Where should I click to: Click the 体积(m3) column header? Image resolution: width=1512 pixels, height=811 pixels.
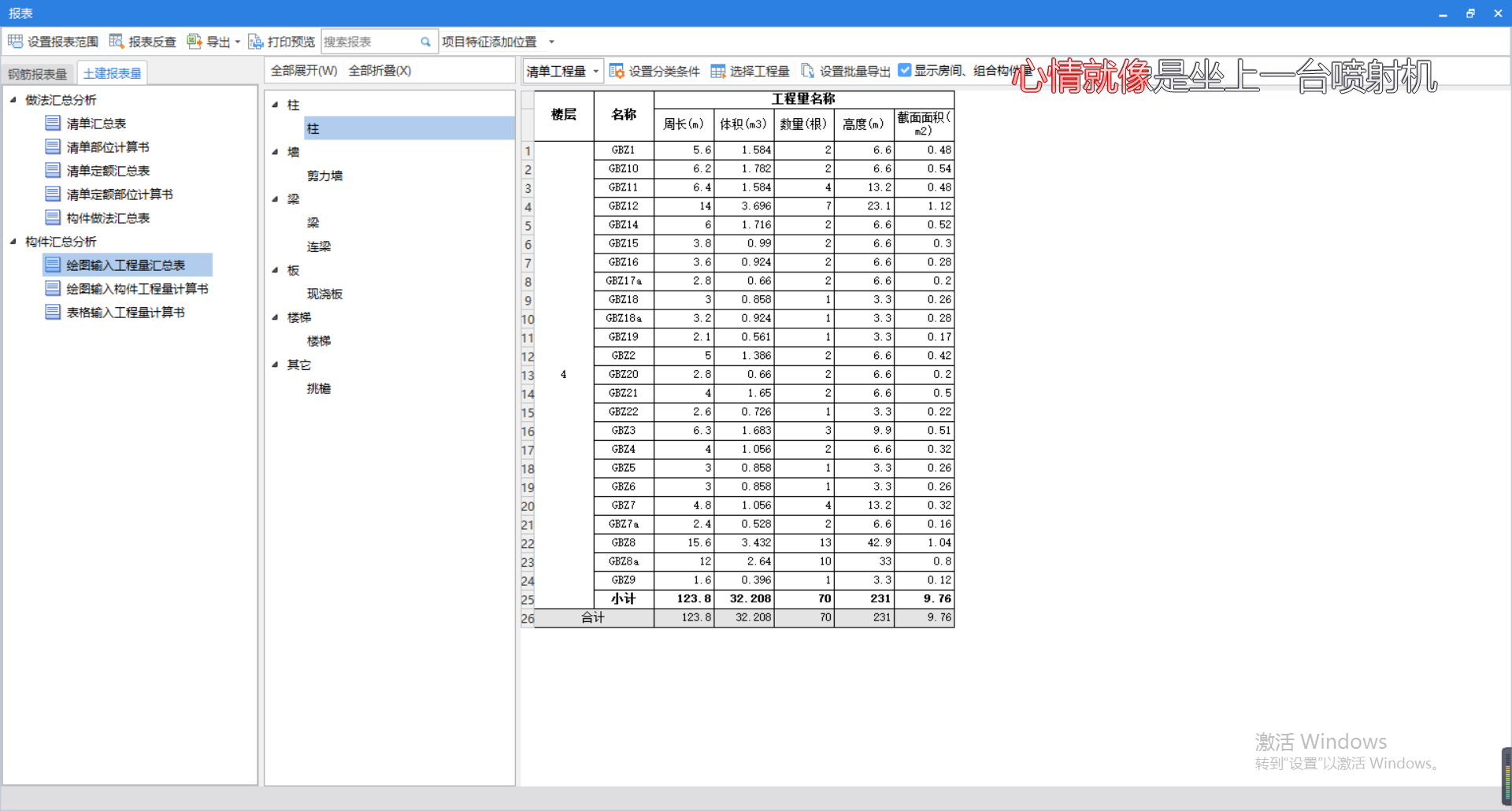tap(743, 124)
